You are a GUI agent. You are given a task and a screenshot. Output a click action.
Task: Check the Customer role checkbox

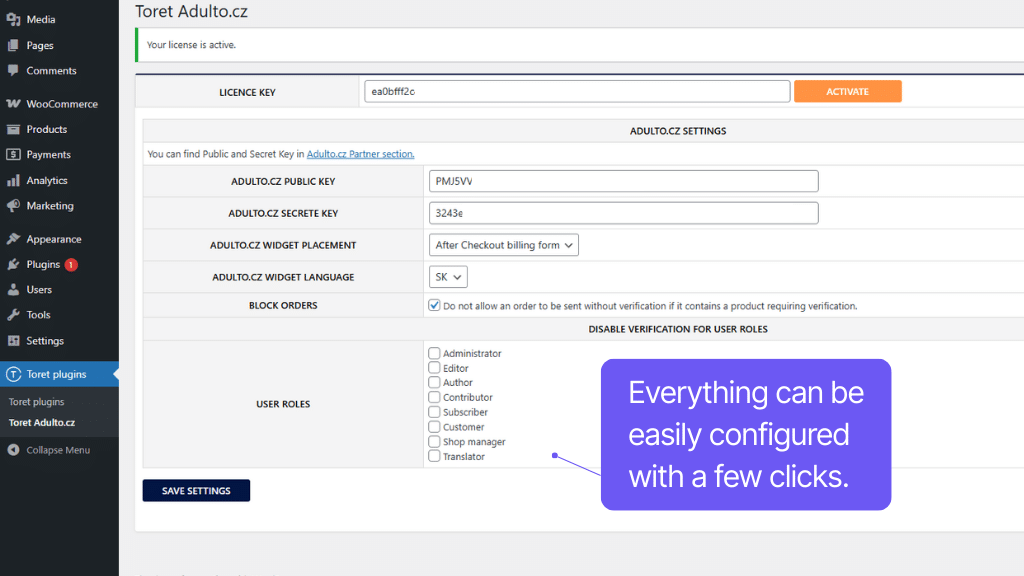(434, 426)
